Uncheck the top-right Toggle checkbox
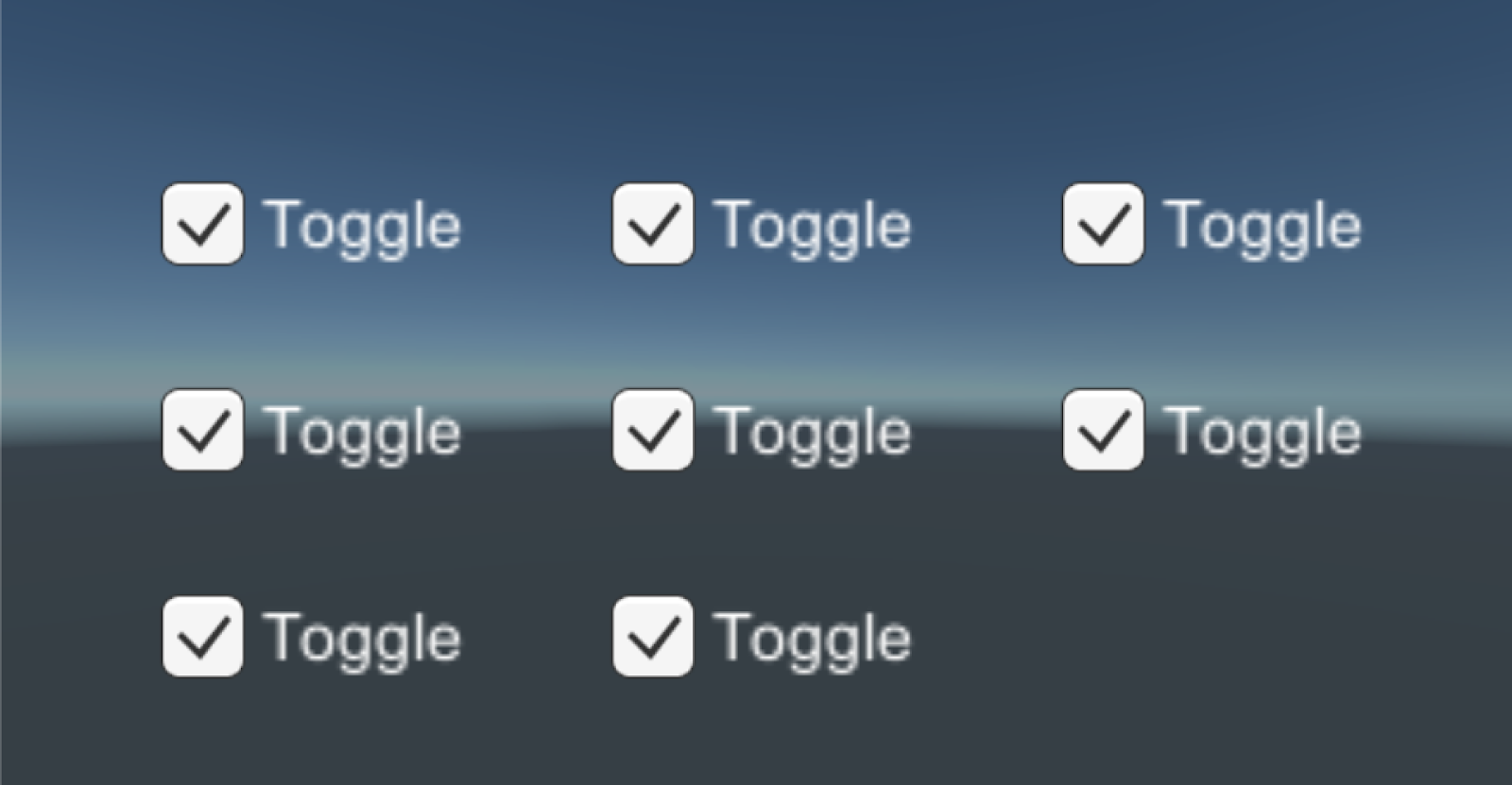This screenshot has width=1512, height=785. [1103, 224]
